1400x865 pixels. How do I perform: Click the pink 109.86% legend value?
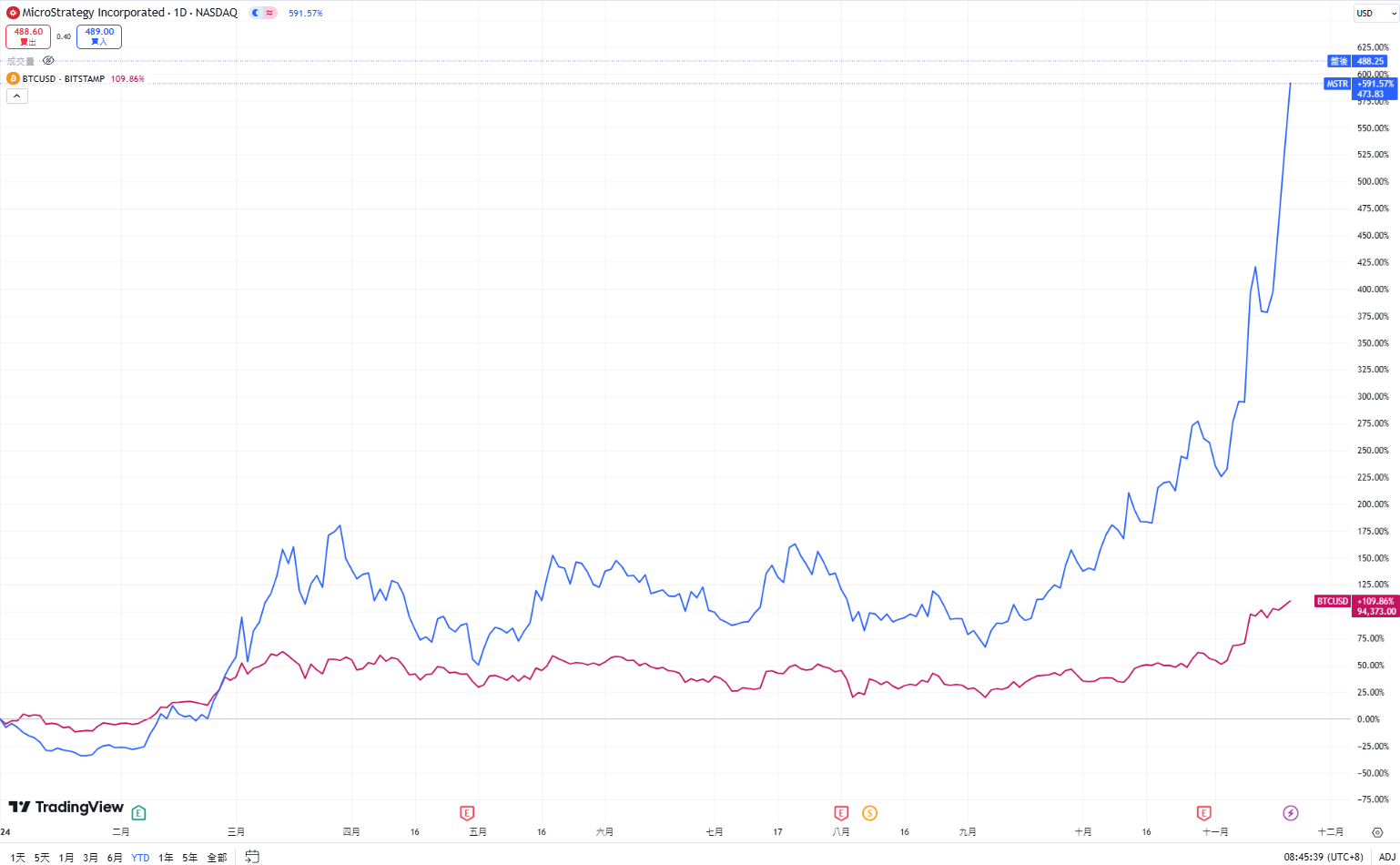pos(127,79)
